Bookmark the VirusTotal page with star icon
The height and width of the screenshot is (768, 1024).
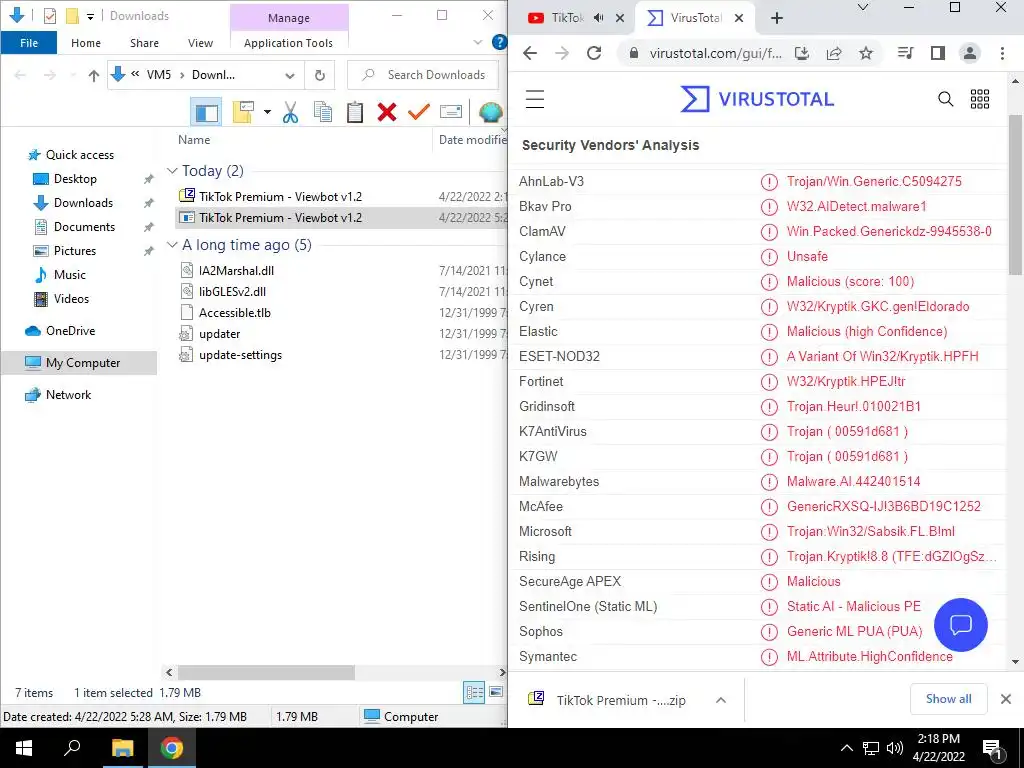(x=866, y=53)
